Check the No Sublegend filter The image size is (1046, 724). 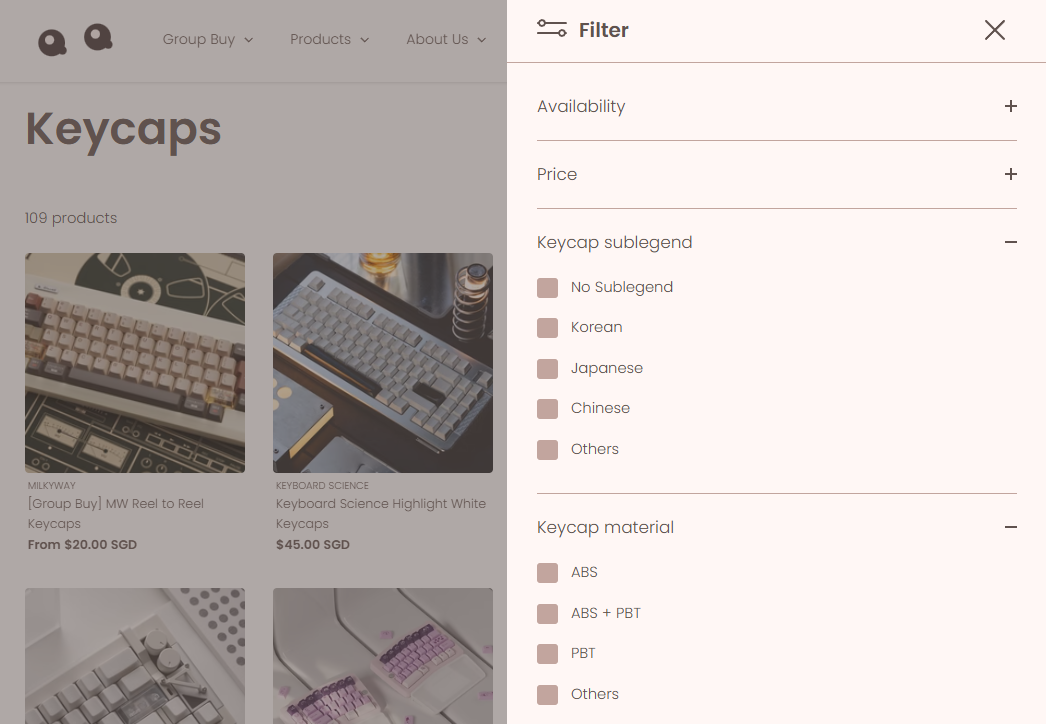547,287
